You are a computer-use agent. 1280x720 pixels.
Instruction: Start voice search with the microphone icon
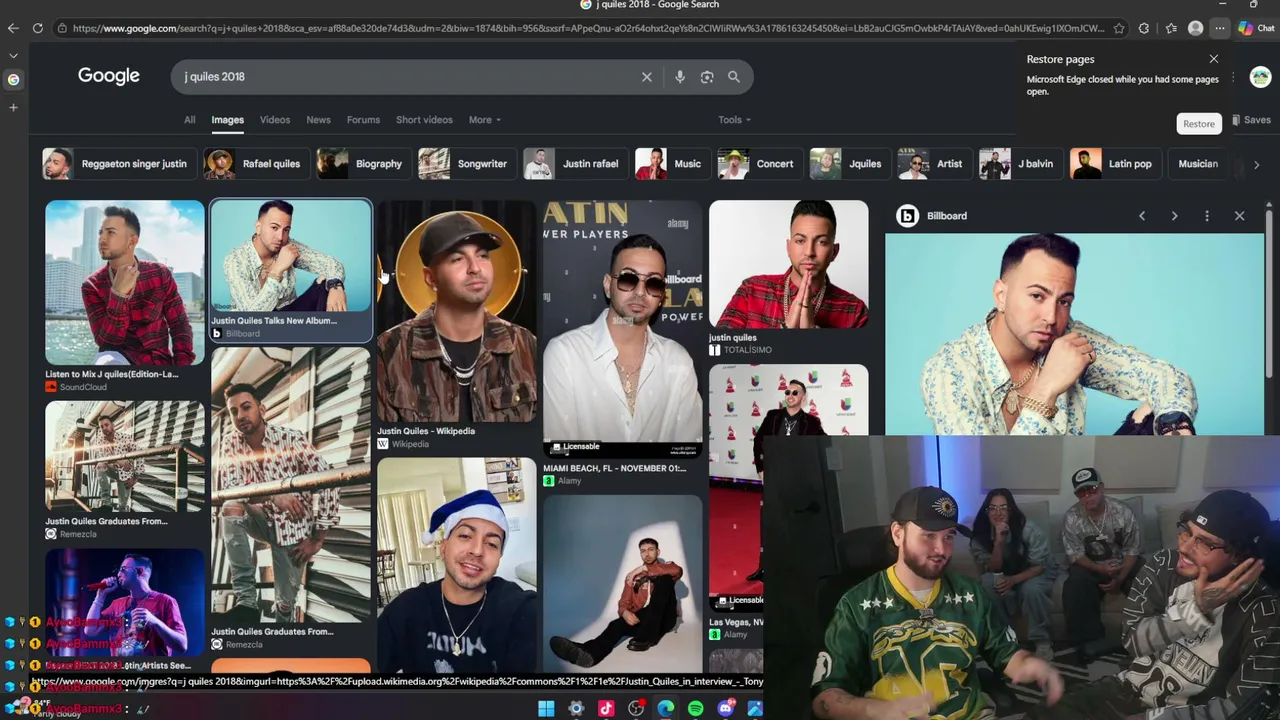(680, 77)
